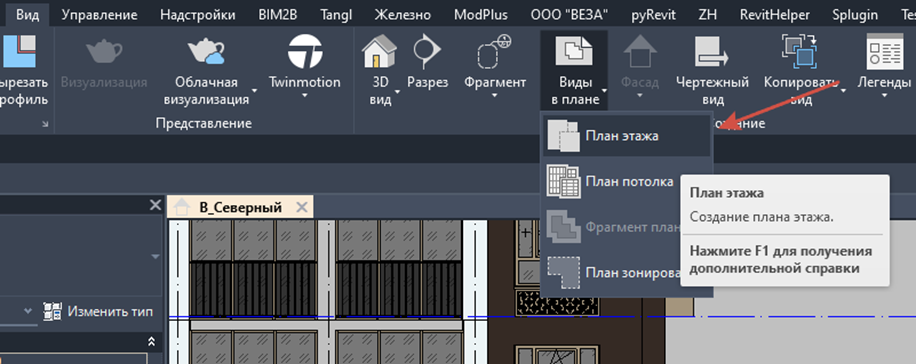Click the План этажа menu icon
The height and width of the screenshot is (364, 916).
pos(564,136)
